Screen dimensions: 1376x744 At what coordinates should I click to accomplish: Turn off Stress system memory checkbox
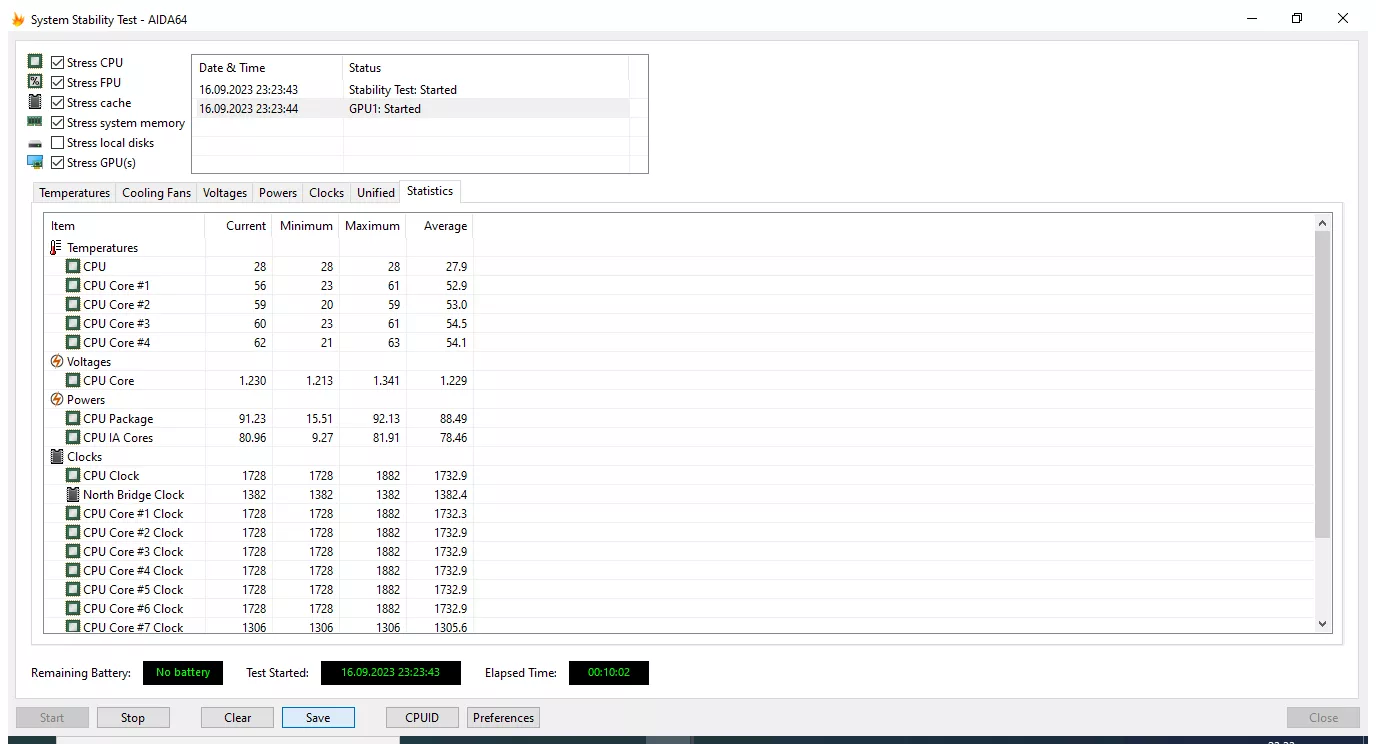(58, 122)
